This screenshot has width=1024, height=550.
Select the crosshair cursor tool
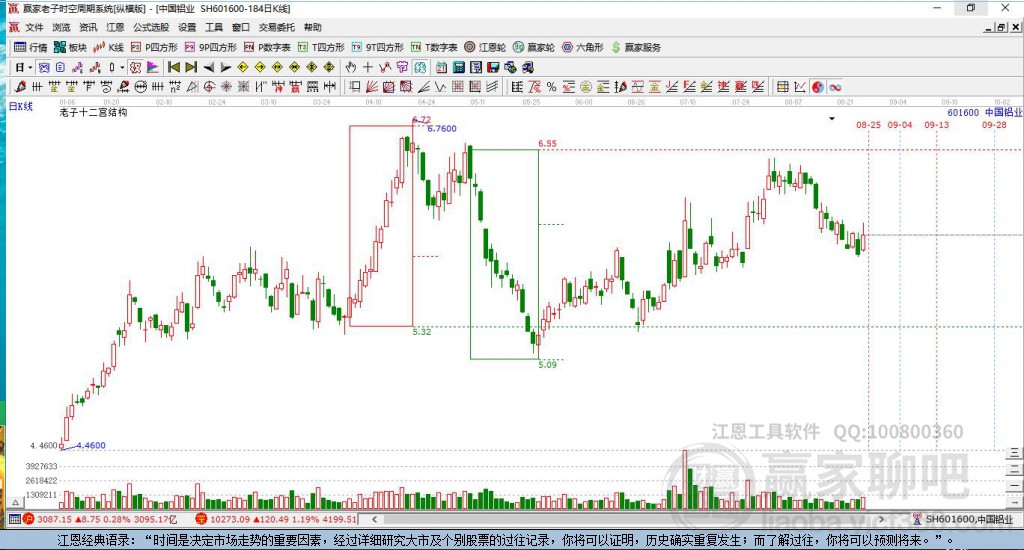coord(368,67)
